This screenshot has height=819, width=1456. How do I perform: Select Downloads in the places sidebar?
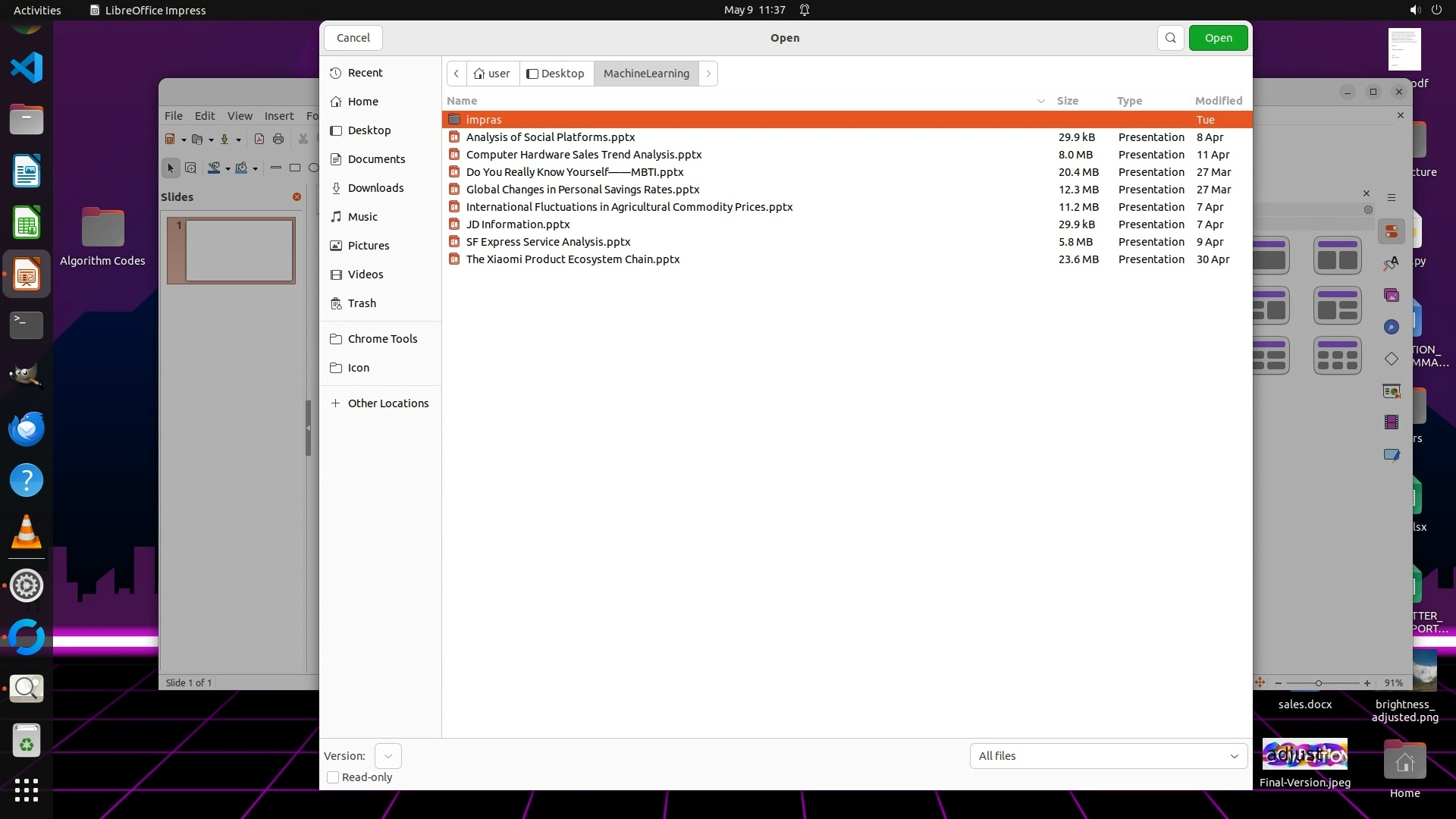[x=375, y=188]
